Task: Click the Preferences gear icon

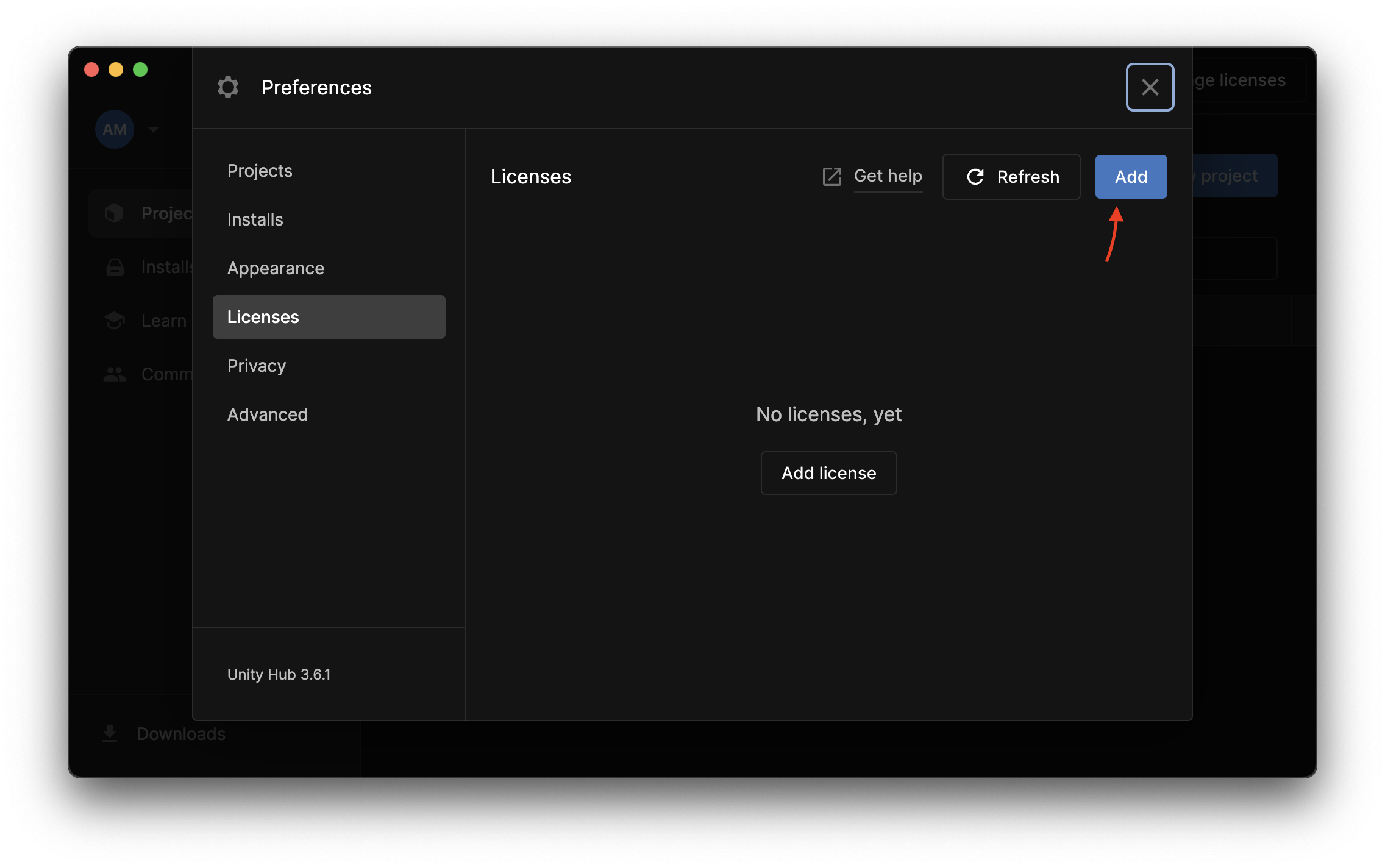Action: tap(228, 87)
